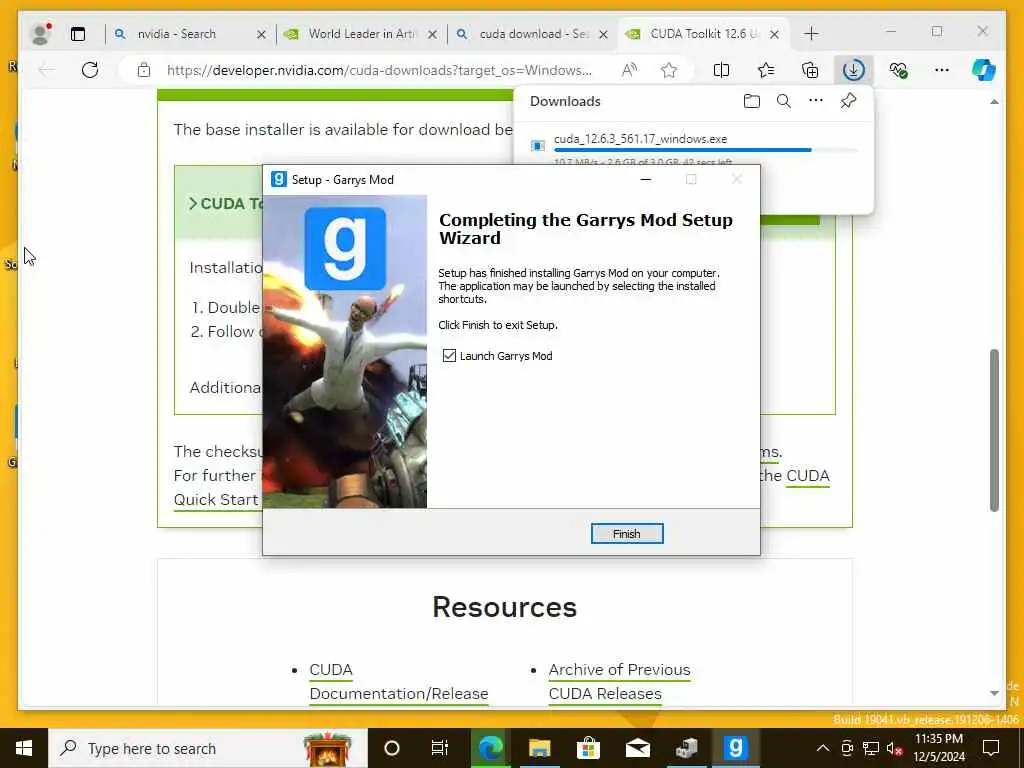Click the Finish button in Garrys Mod setup
The image size is (1024, 768).
coord(626,534)
